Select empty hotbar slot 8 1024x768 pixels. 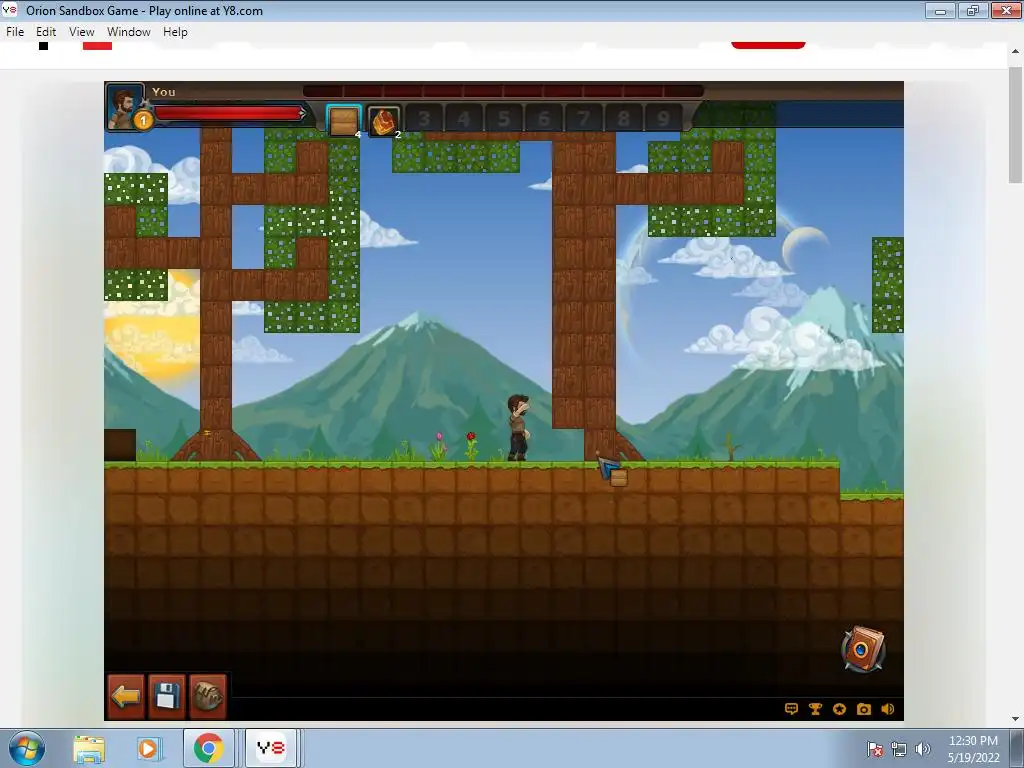pyautogui.click(x=623, y=119)
